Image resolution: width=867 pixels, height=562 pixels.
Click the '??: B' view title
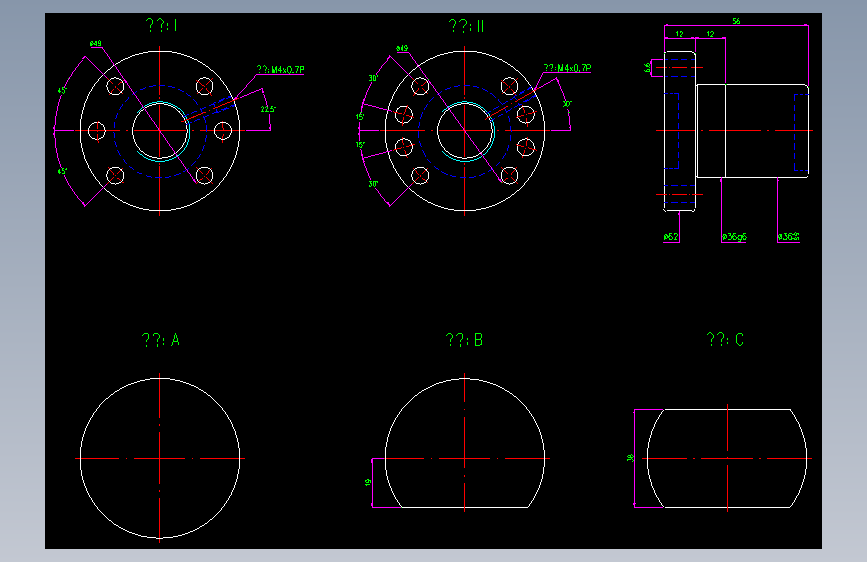coord(464,340)
